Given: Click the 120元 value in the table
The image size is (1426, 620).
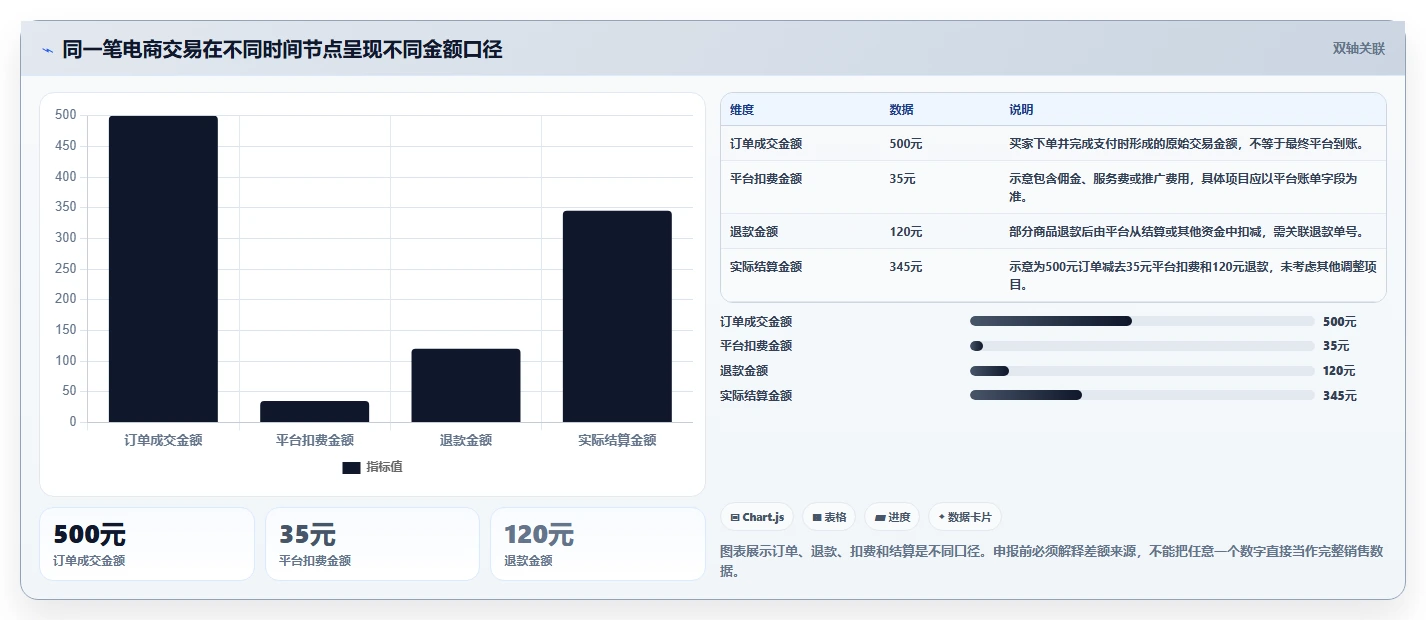Looking at the screenshot, I should [906, 232].
